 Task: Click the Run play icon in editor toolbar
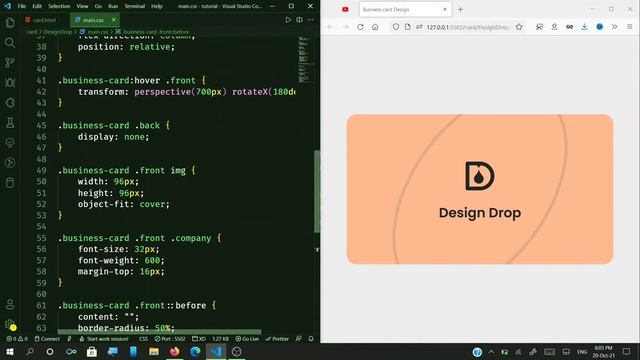[x=288, y=20]
